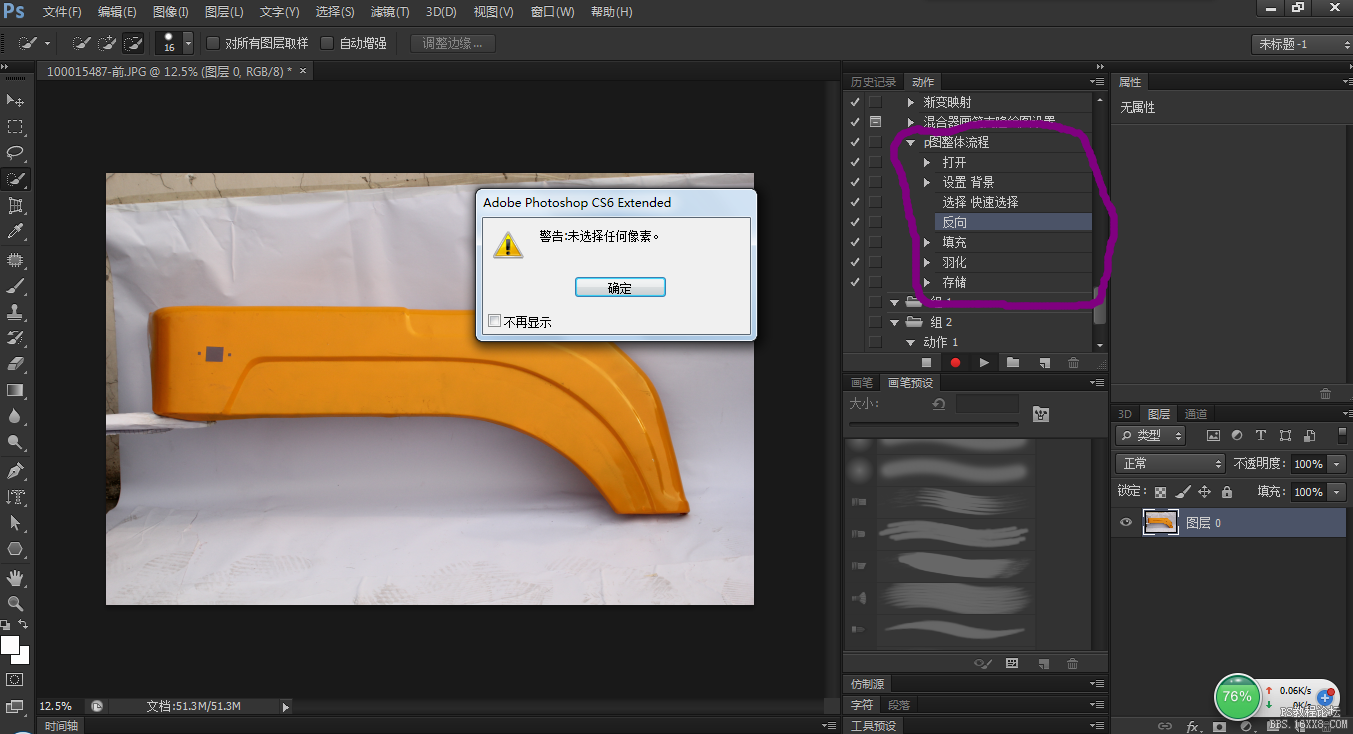Expand the 打开 action step
This screenshot has height=734, width=1353.
click(928, 162)
